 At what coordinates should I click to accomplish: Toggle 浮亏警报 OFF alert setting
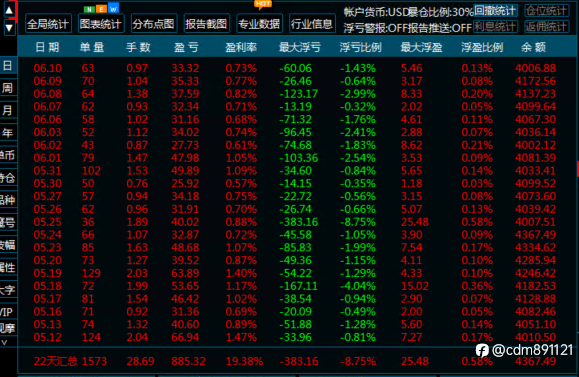pyautogui.click(x=375, y=28)
